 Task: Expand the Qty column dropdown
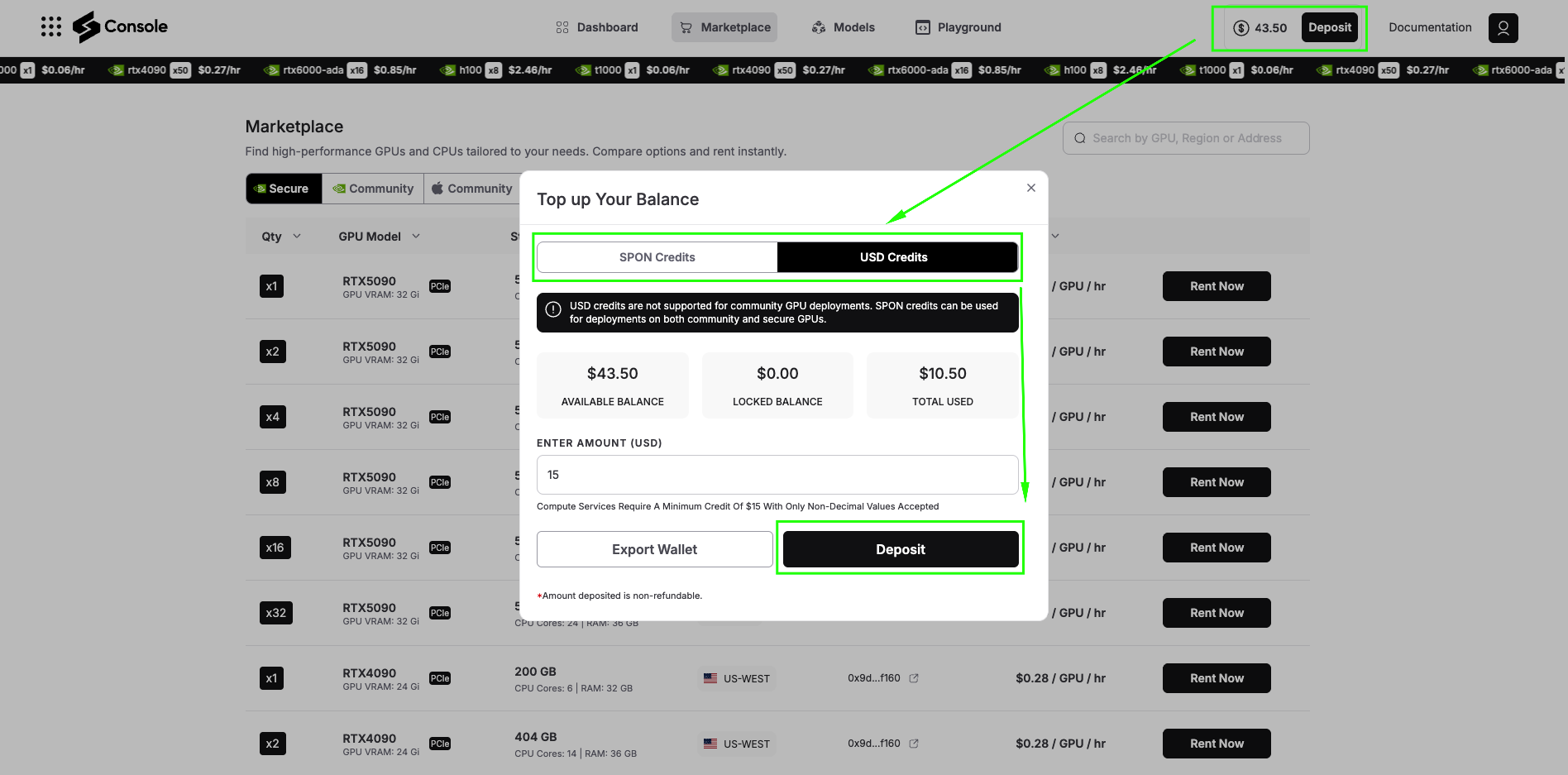297,237
